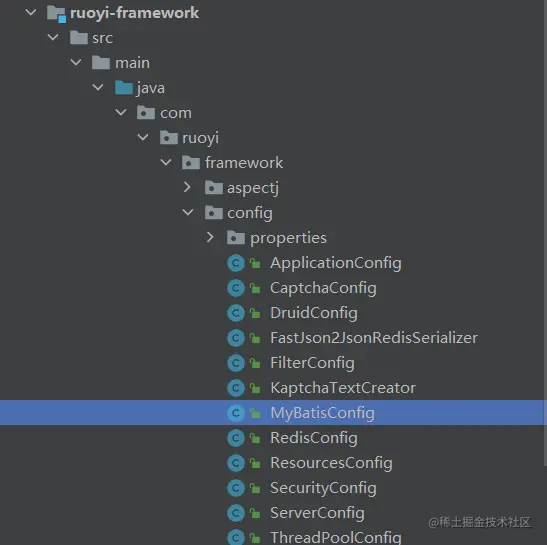Collapse the main folder chevron
Image resolution: width=547 pixels, height=545 pixels.
click(76, 62)
